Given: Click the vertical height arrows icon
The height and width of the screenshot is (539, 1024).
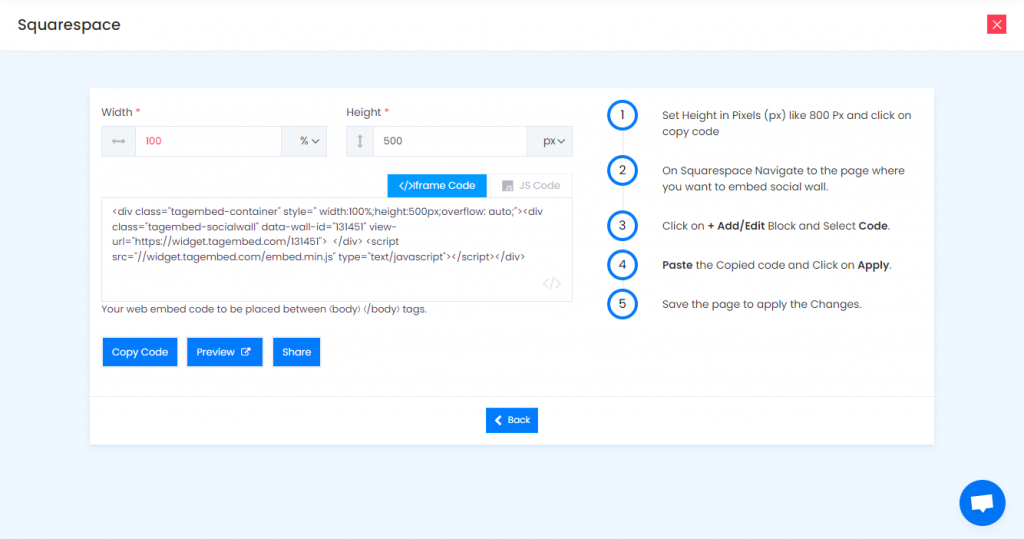Looking at the screenshot, I should (x=359, y=141).
